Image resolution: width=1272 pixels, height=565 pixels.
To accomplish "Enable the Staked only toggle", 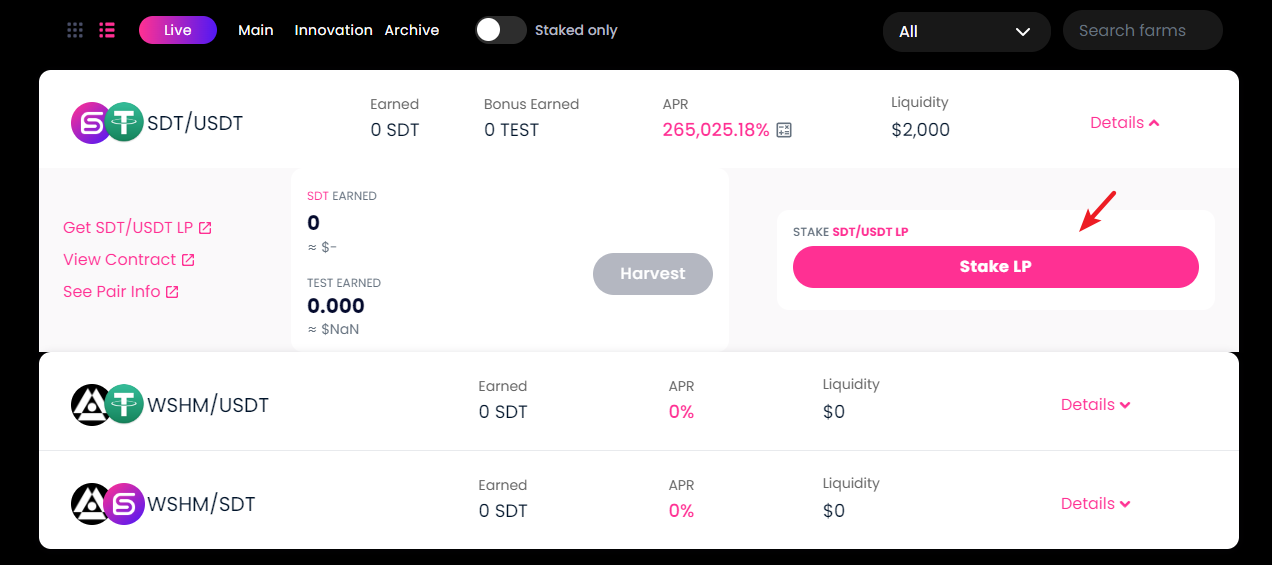I will [500, 30].
